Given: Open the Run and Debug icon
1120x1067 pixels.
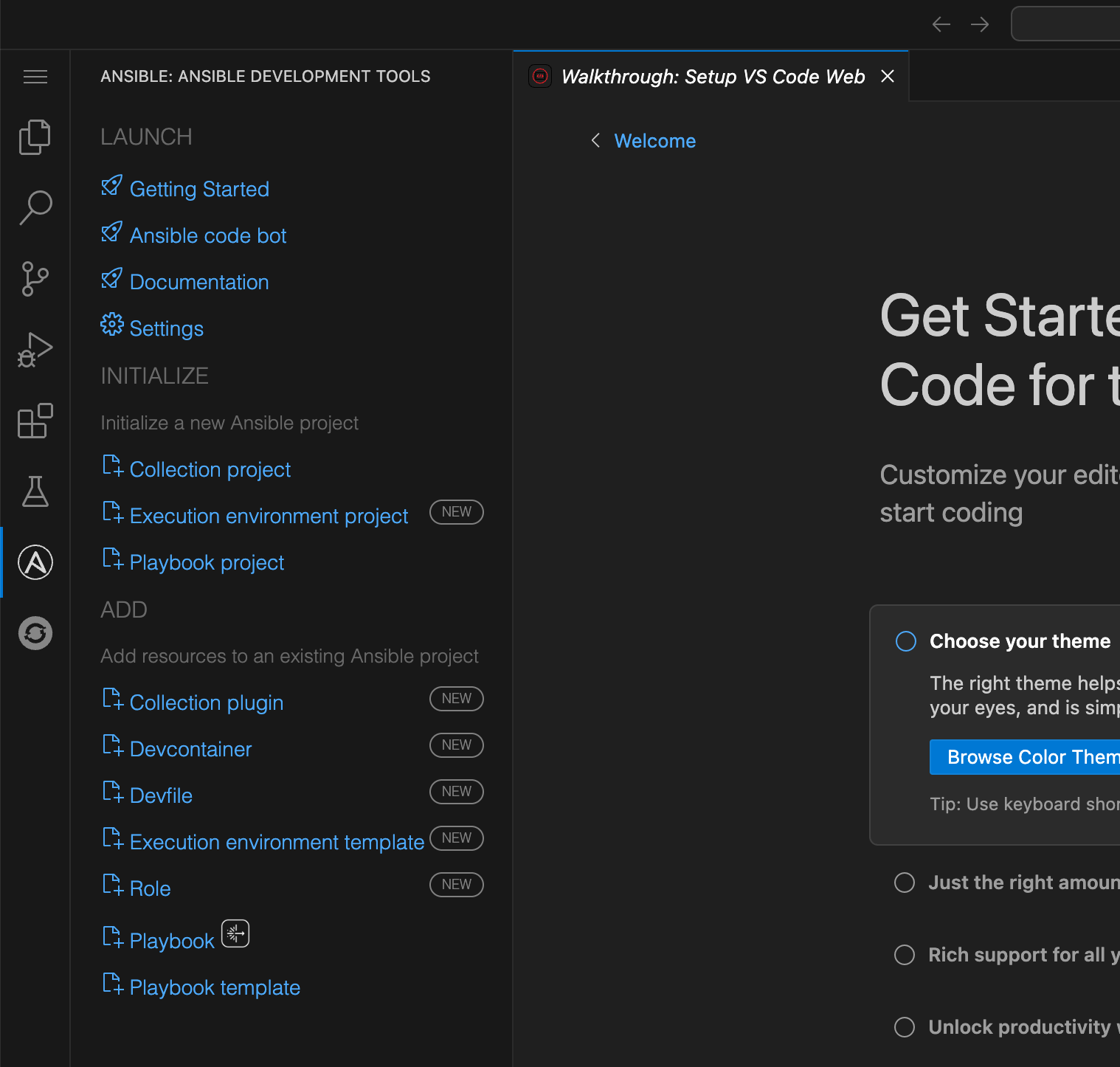Looking at the screenshot, I should coord(35,349).
